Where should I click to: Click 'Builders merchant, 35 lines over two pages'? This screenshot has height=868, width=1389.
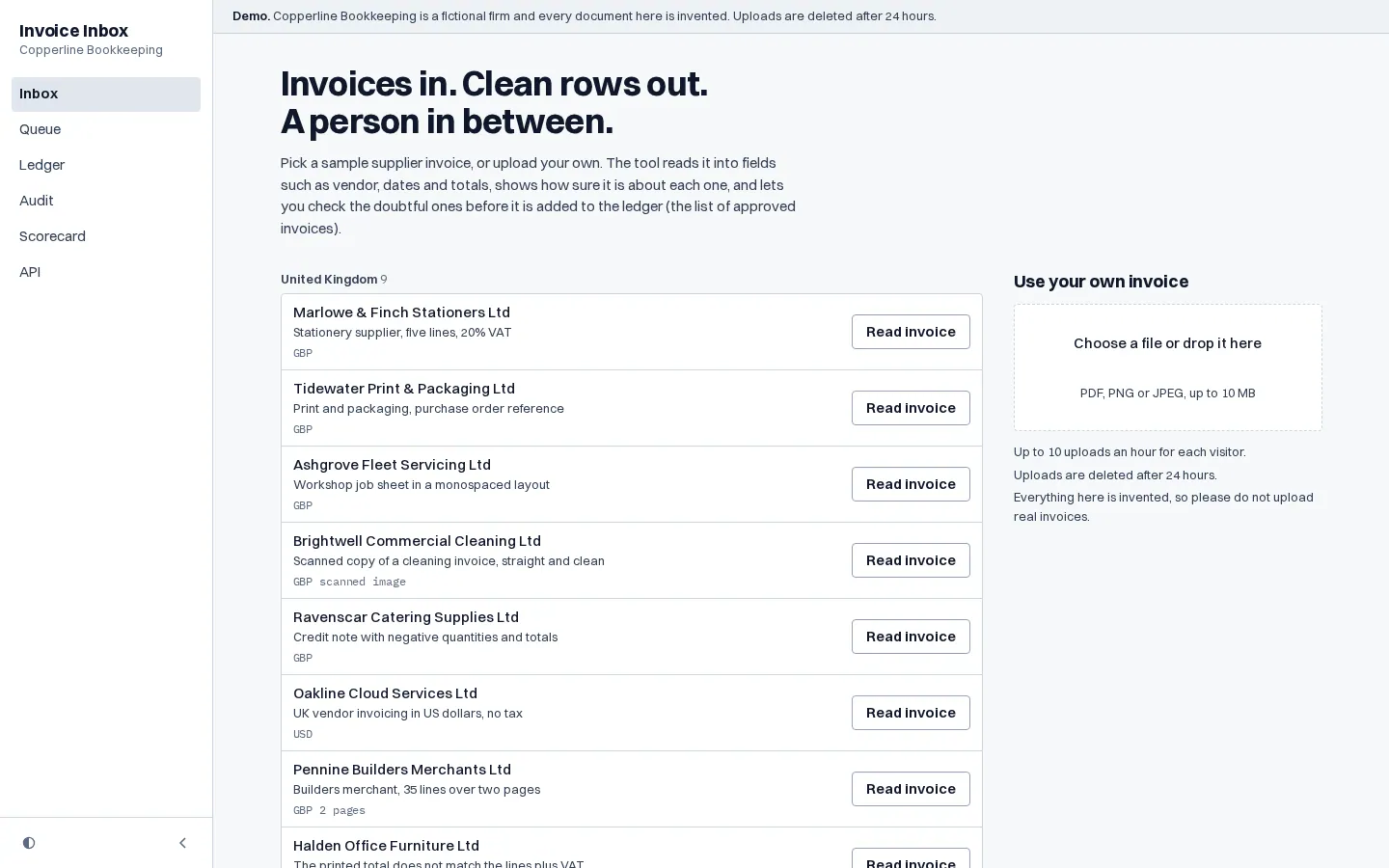[x=417, y=790]
